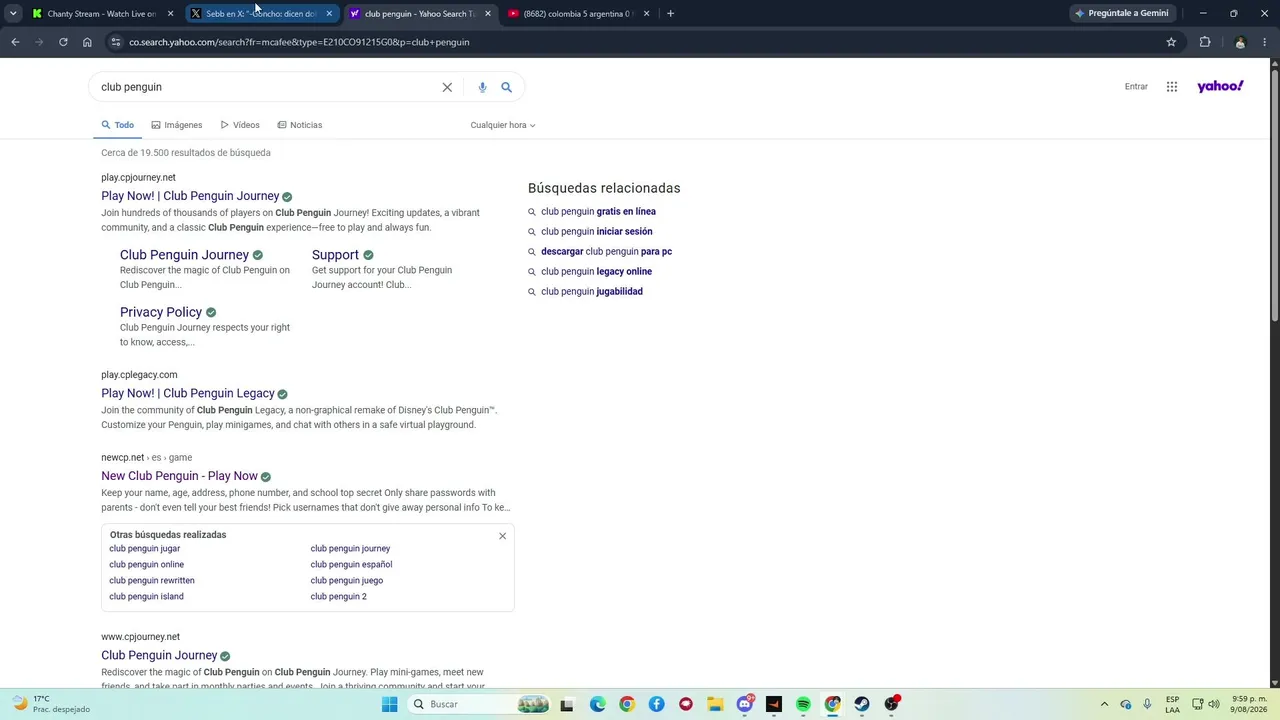Click the browser back arrow
Viewport: 1280px width, 720px height.
point(15,42)
